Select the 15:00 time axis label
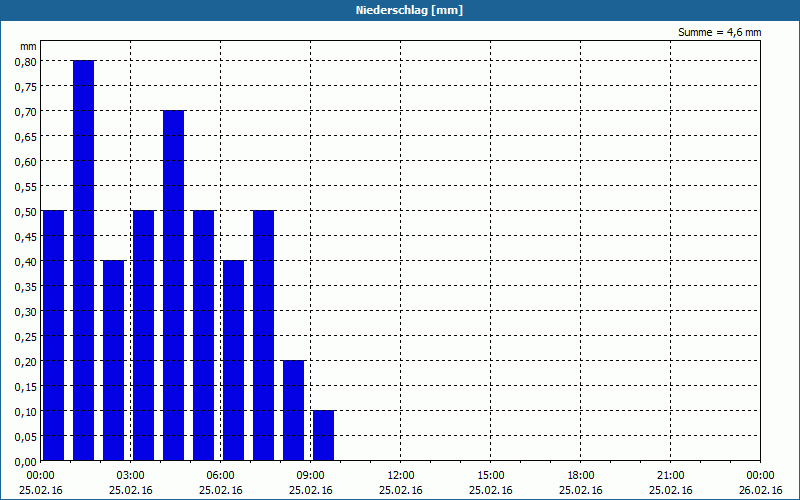The image size is (800, 500). click(491, 476)
